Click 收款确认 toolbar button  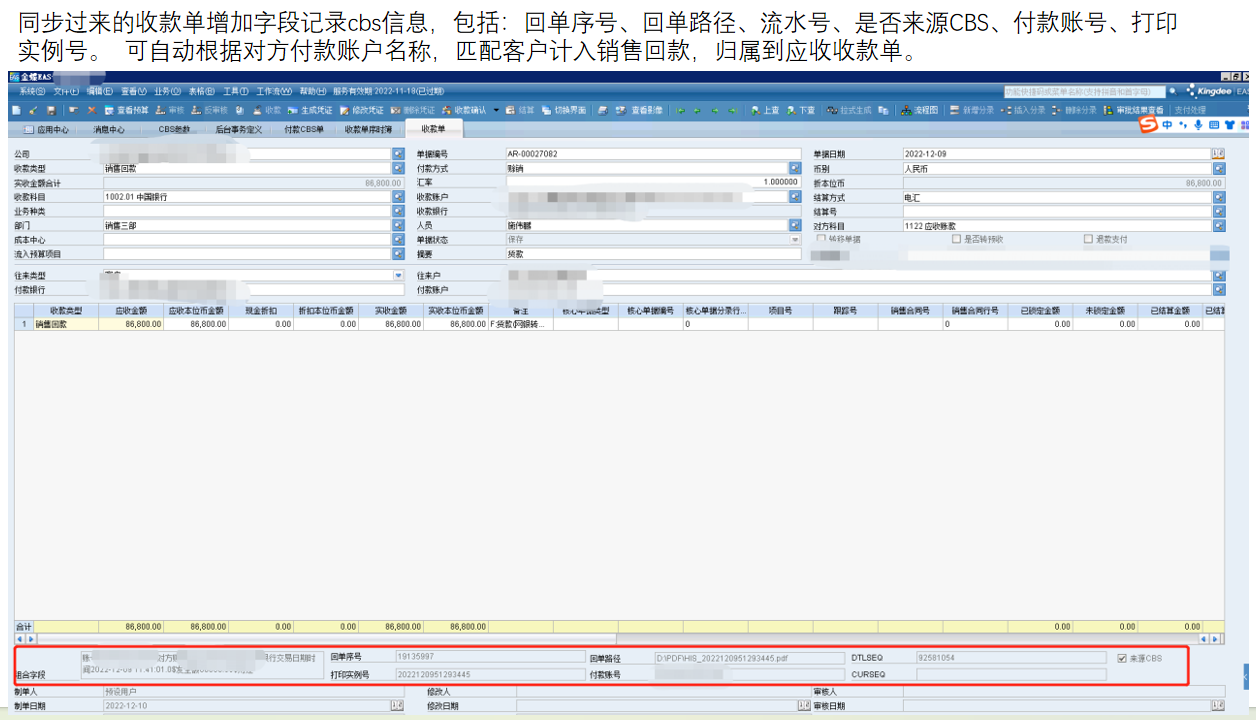click(464, 109)
